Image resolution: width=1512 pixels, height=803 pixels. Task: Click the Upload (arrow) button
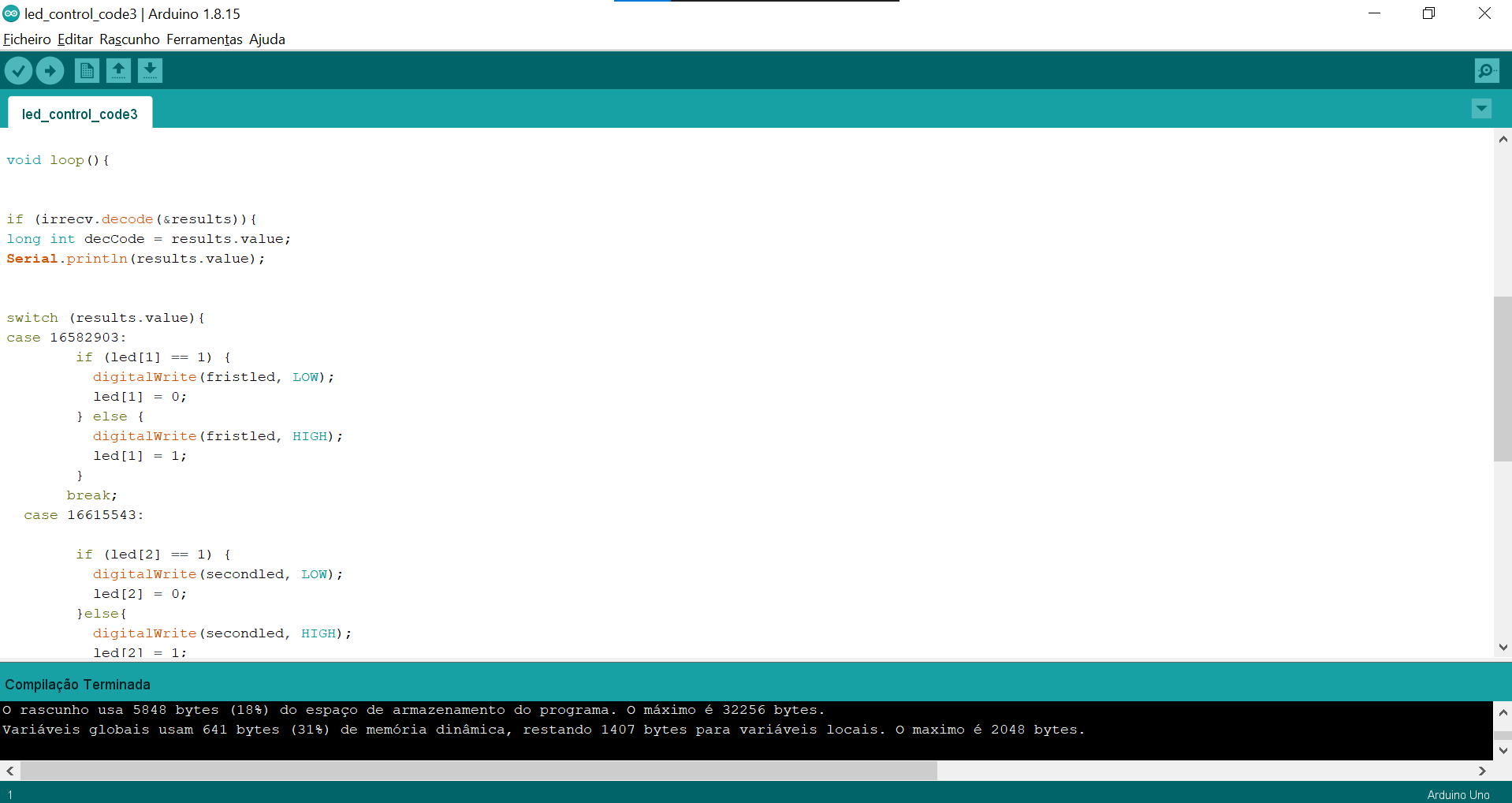[x=50, y=71]
